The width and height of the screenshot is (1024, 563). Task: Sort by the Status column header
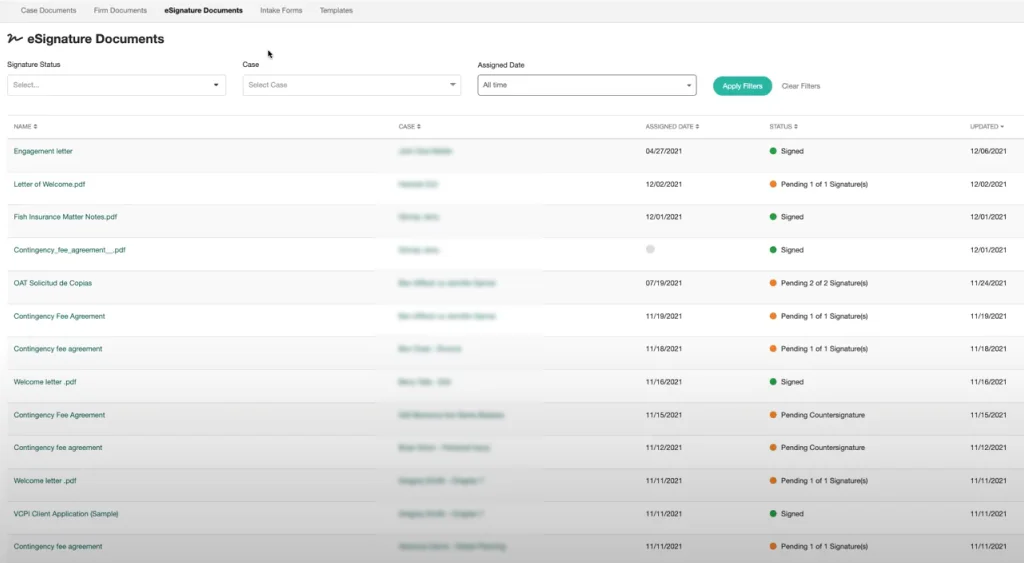tap(783, 127)
